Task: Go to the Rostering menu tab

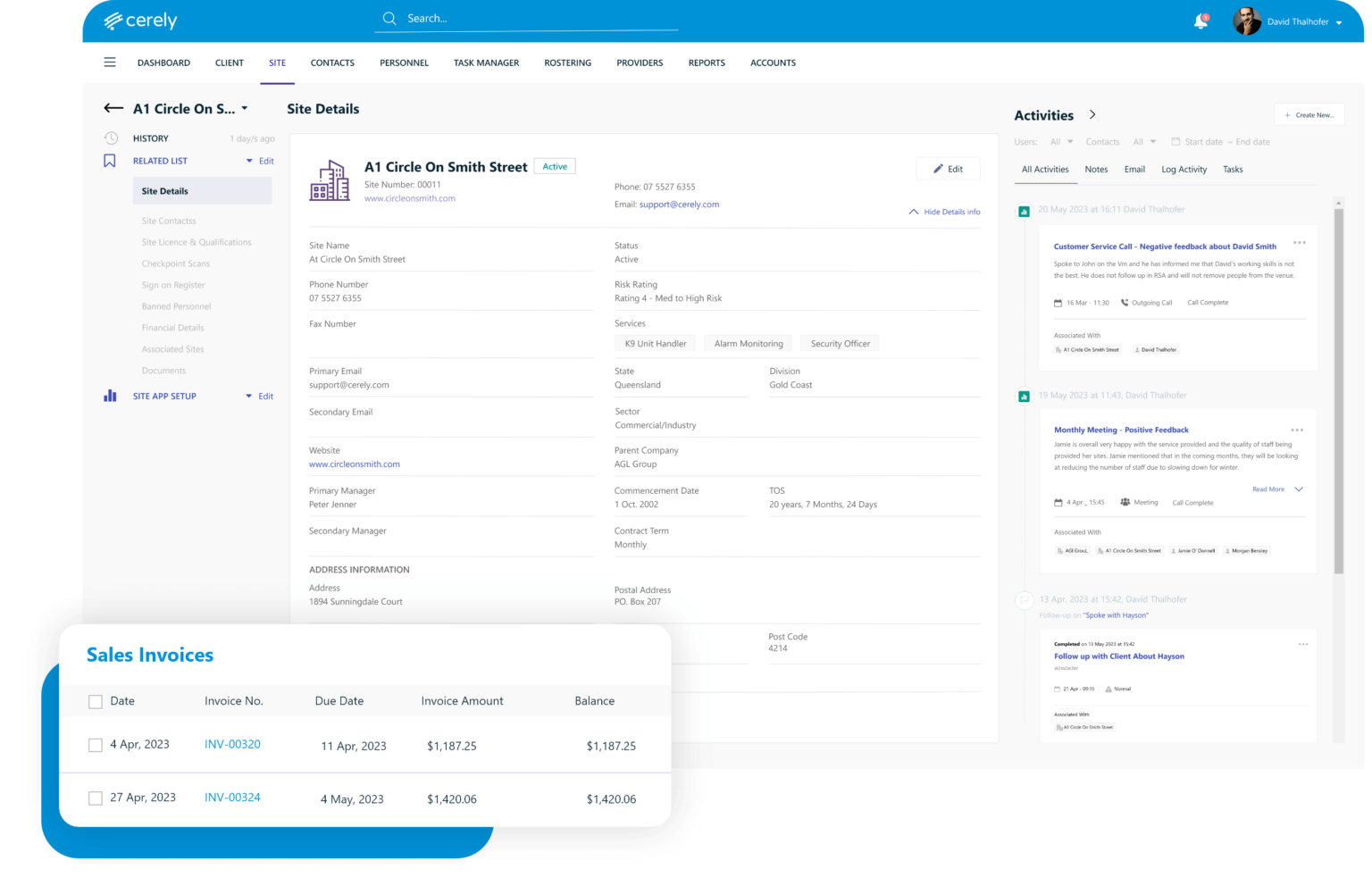Action: coord(567,63)
